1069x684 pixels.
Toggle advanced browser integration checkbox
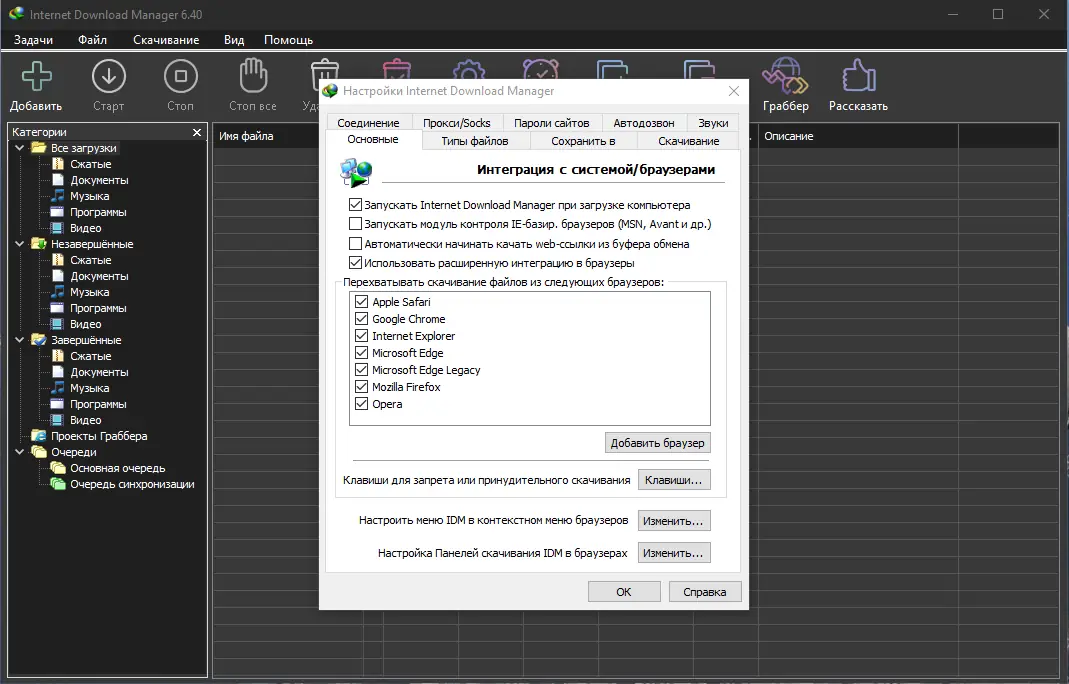[355, 263]
